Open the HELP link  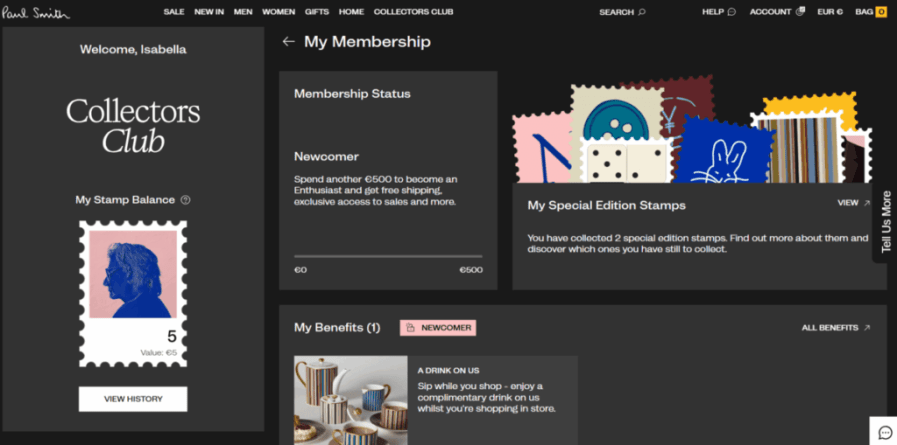point(713,12)
